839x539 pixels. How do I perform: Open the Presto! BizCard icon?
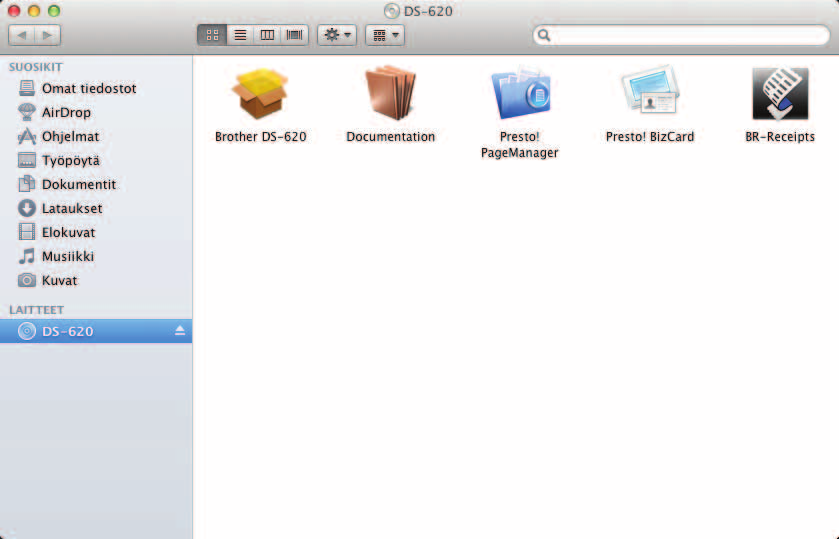650,90
